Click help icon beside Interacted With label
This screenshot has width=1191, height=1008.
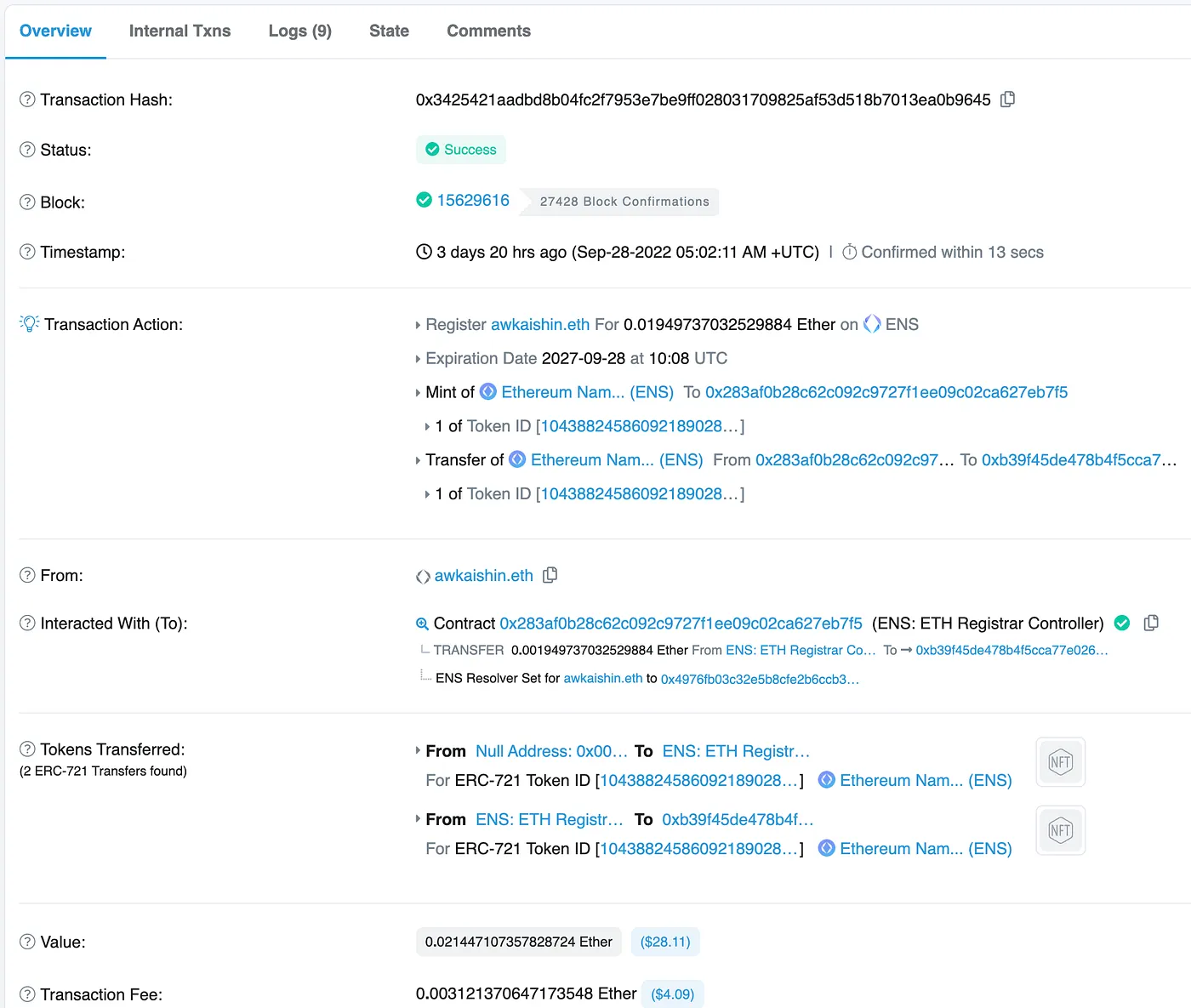point(27,623)
